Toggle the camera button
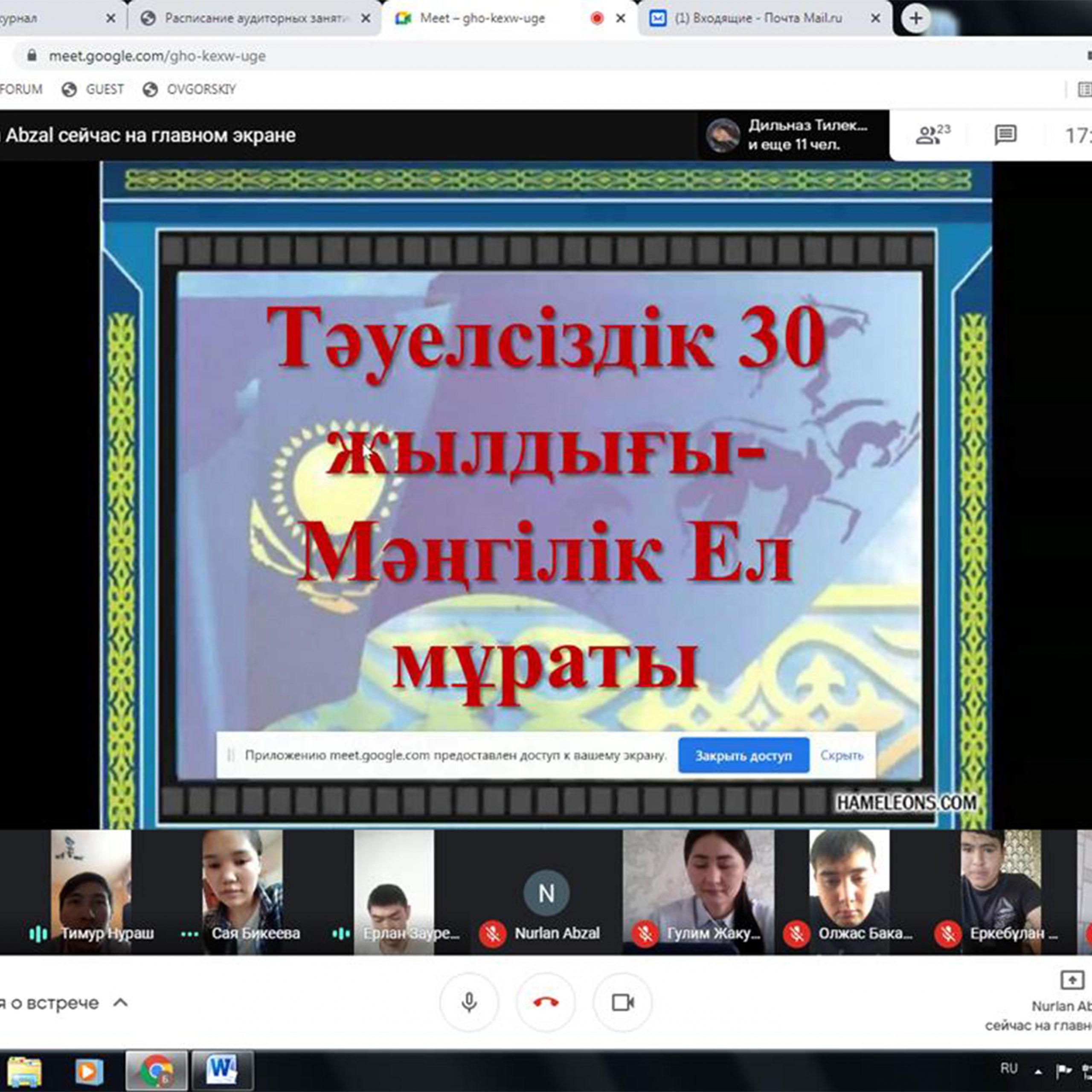Viewport: 1092px width, 1092px height. (622, 1002)
